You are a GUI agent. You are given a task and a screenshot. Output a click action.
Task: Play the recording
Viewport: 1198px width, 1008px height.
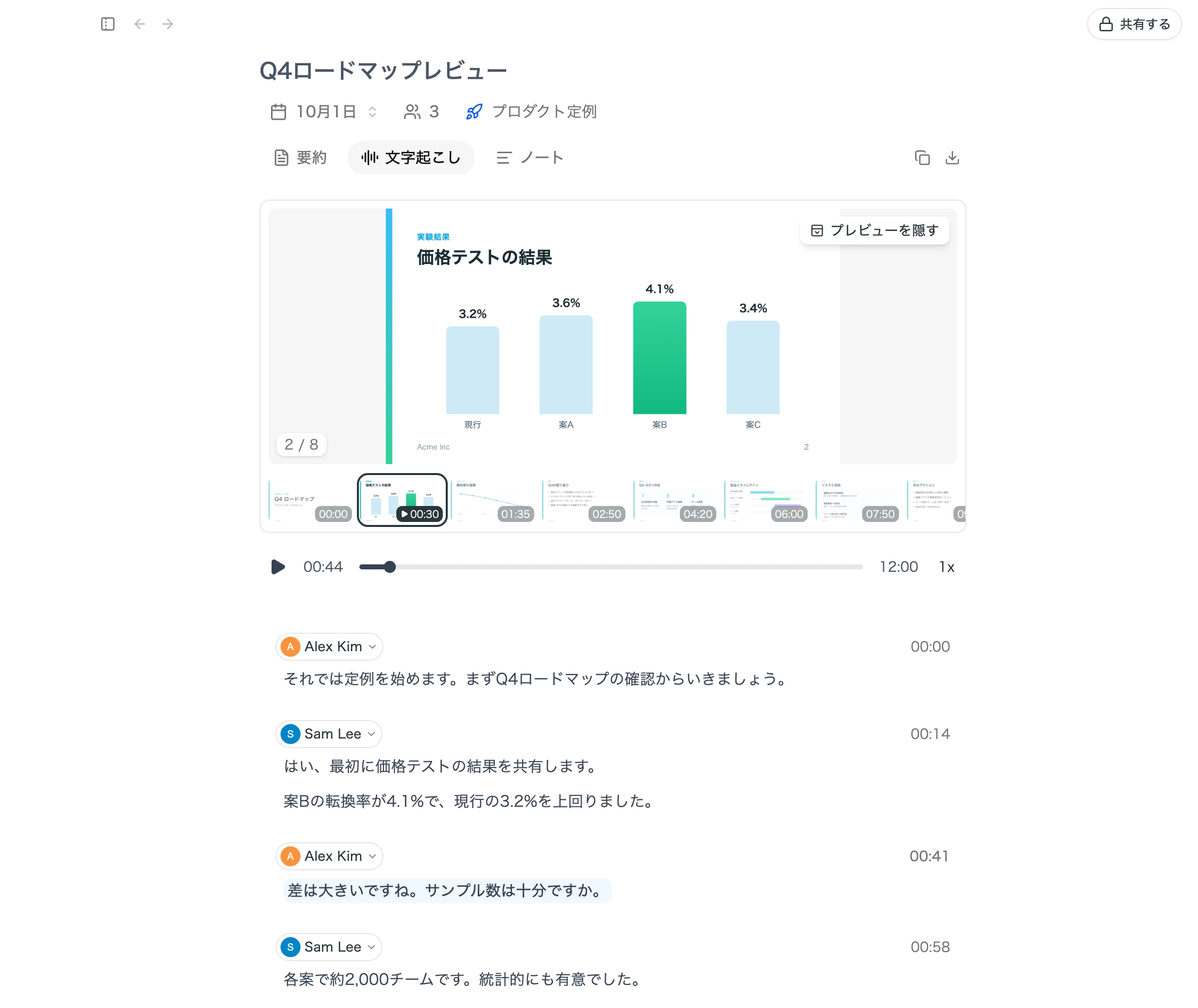tap(278, 567)
